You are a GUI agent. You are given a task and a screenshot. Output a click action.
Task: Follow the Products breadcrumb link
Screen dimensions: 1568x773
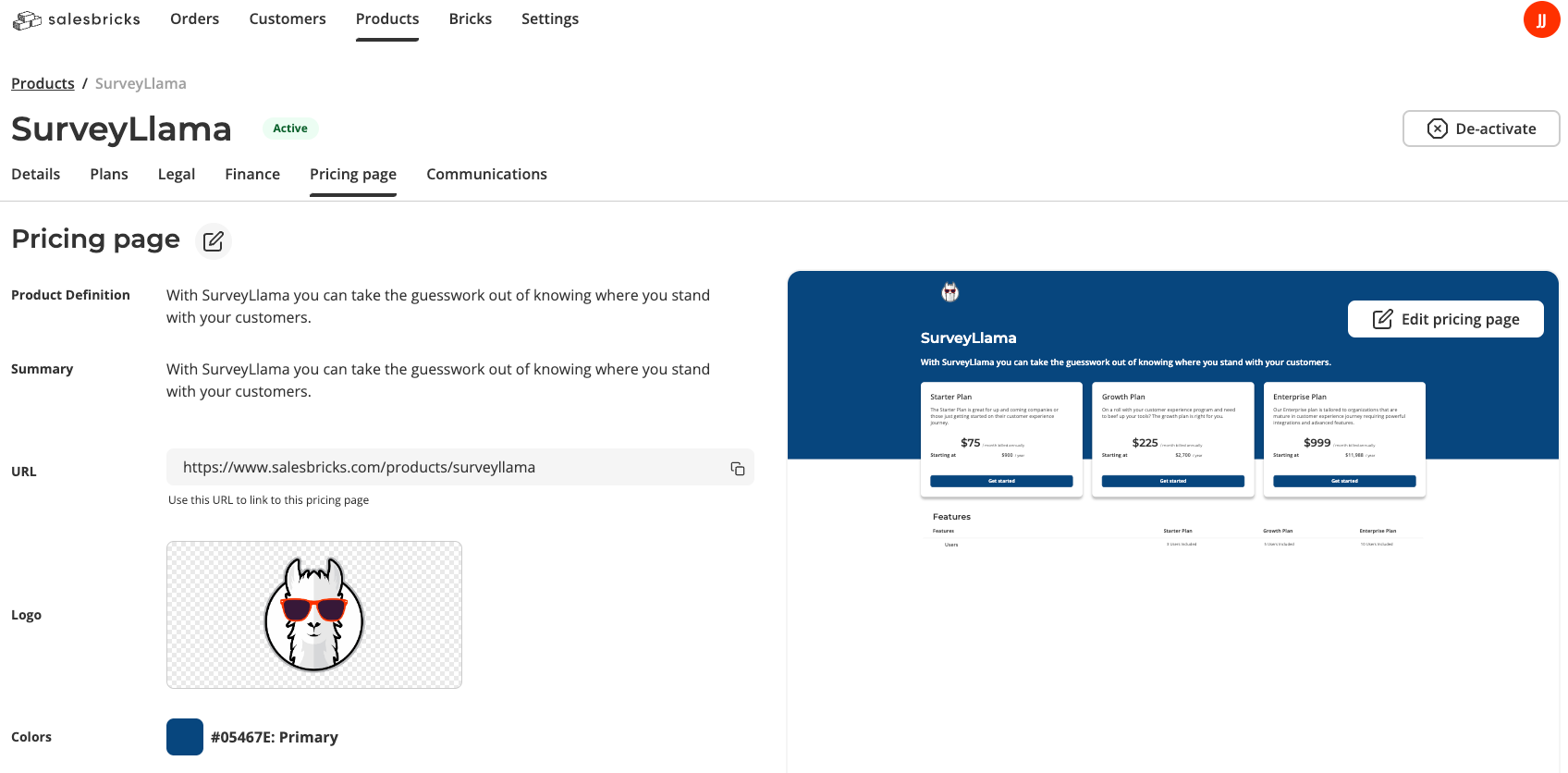click(x=43, y=83)
